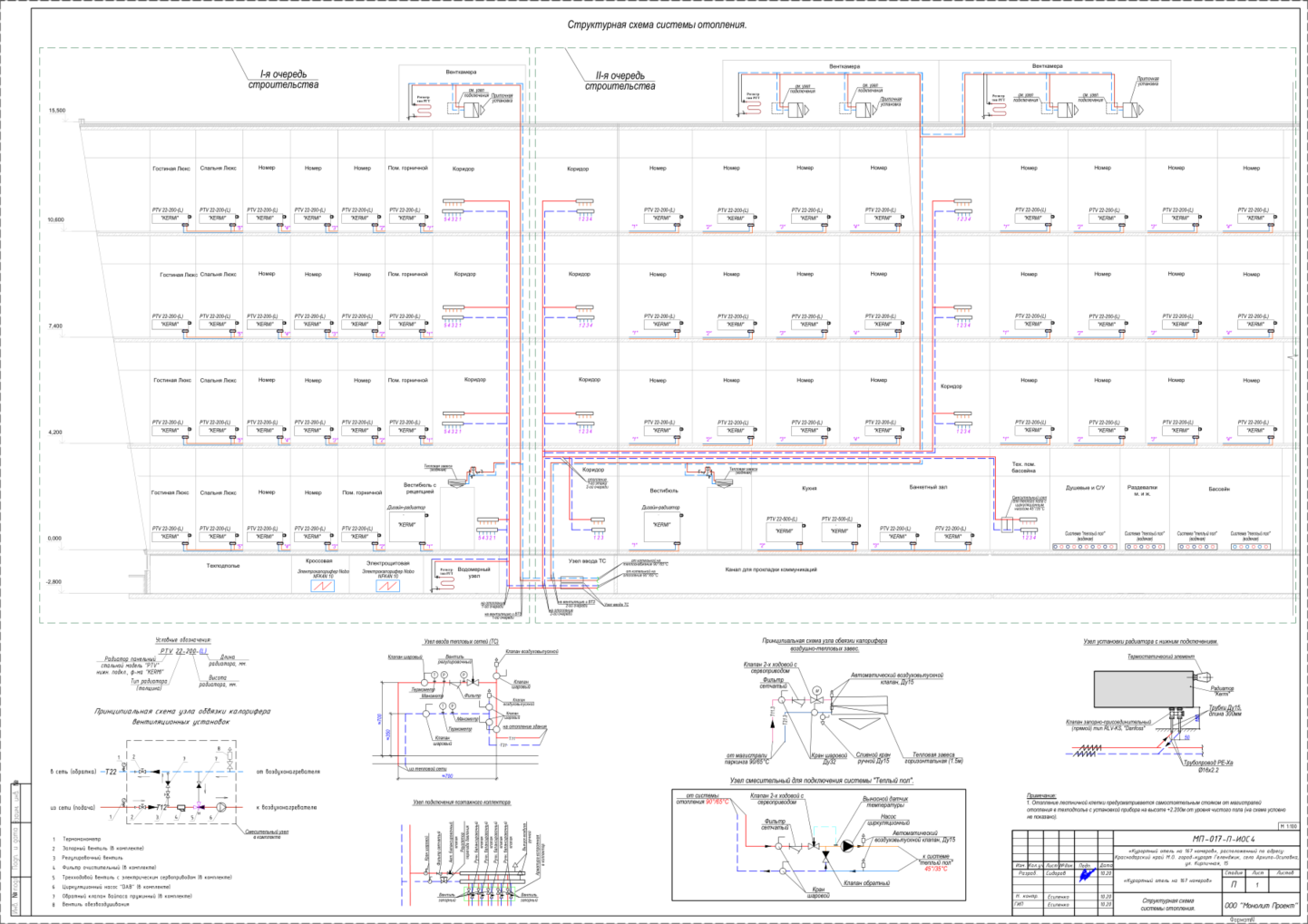1308x924 pixels.
Task: Click the 'Условные обозначения' legend heading
Action: pos(183,641)
